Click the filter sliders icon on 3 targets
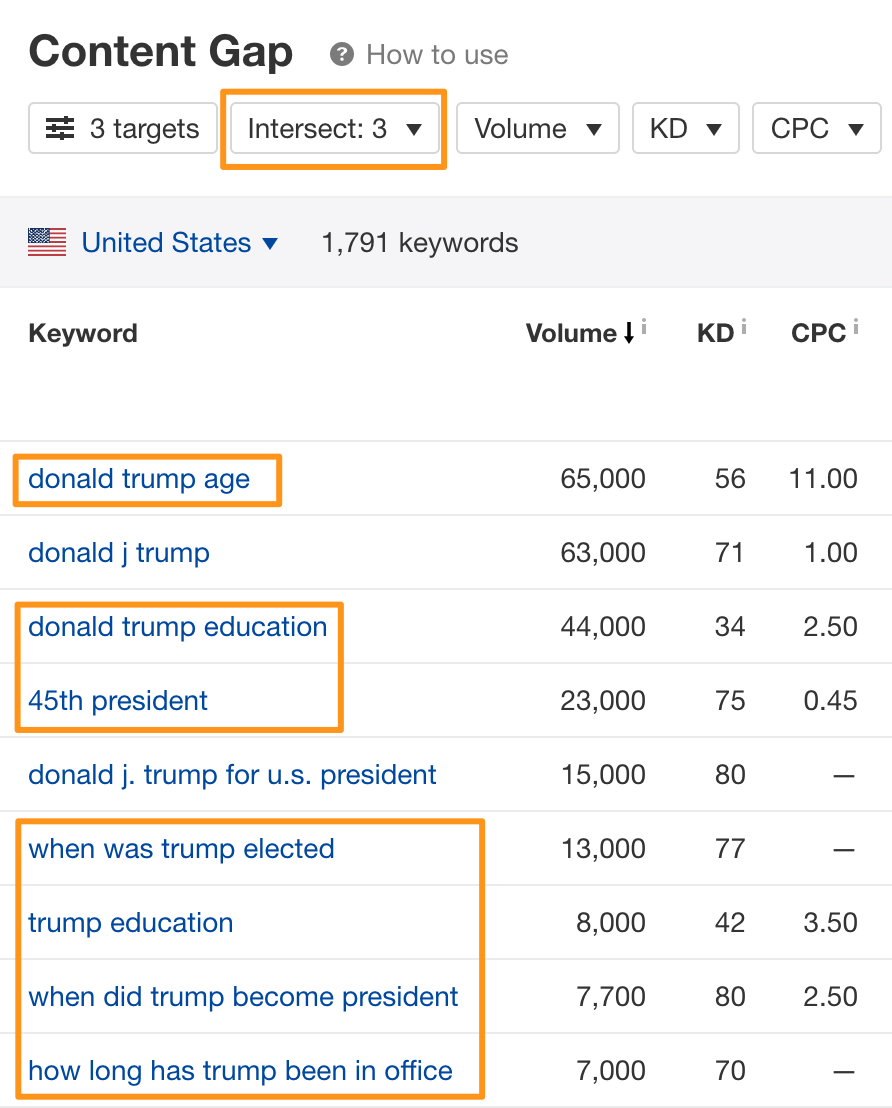 (x=58, y=128)
